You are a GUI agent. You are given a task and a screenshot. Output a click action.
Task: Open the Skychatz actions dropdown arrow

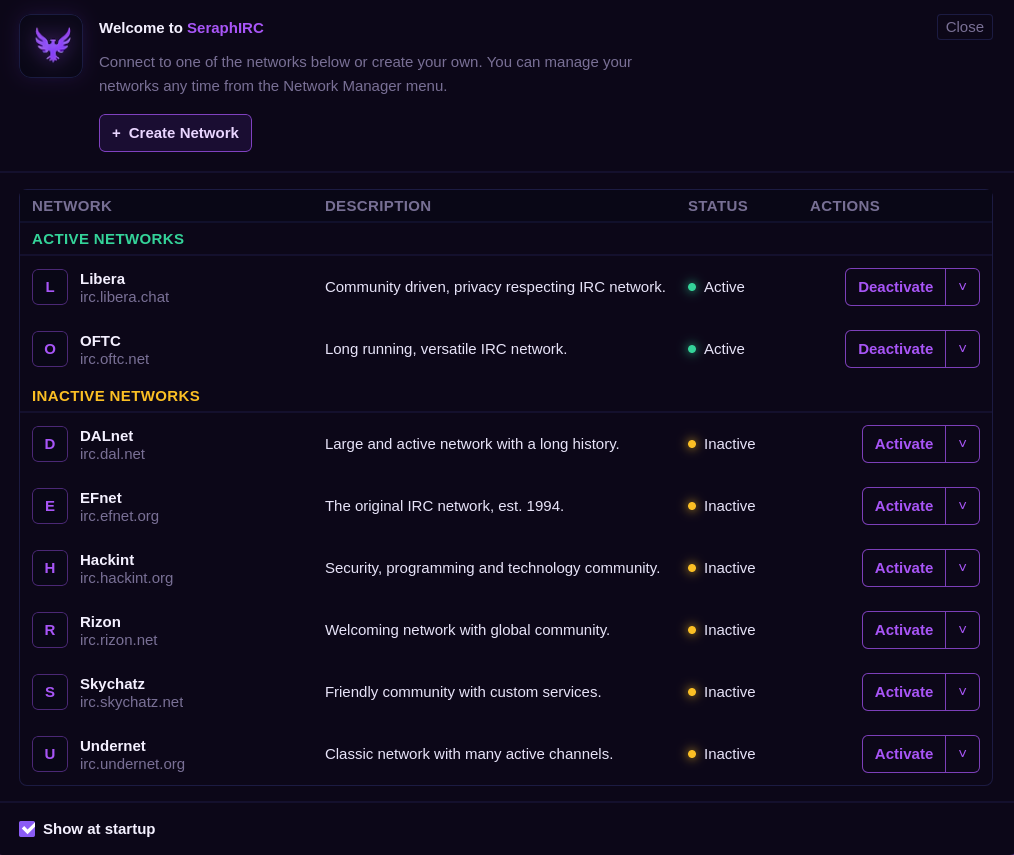click(962, 693)
